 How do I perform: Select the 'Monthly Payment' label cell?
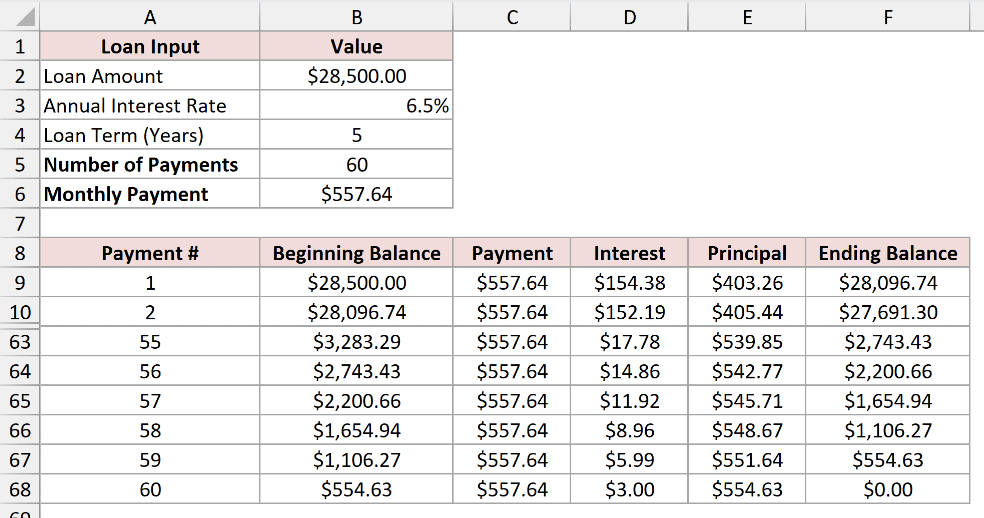click(150, 194)
